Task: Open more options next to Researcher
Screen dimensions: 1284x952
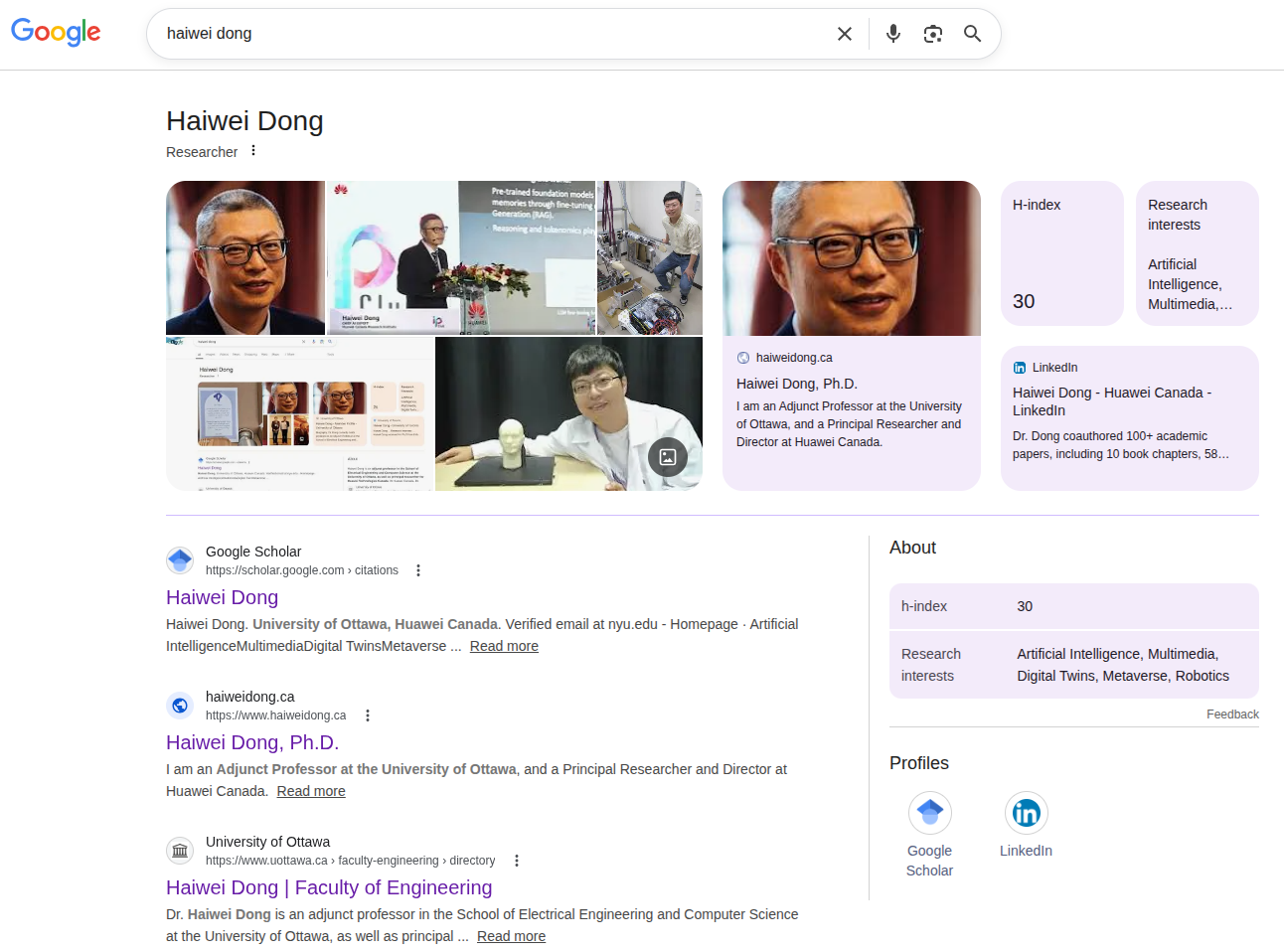Action: (253, 151)
